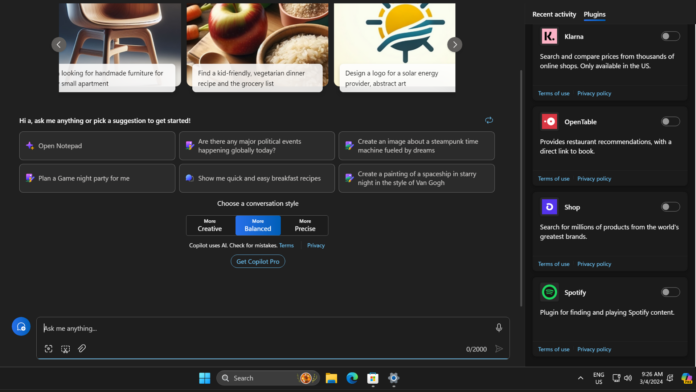Click the microphone icon in the input box
696x392 pixels.
point(498,328)
